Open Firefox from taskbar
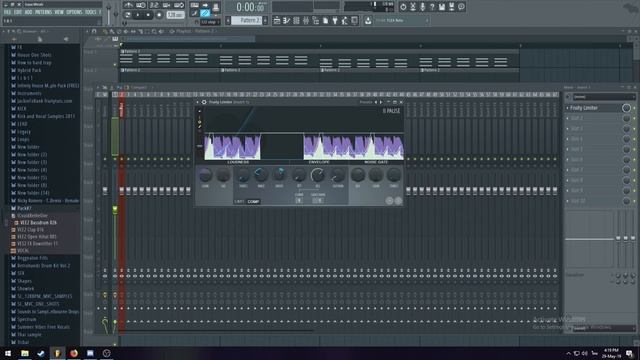Viewport: 640px width, 360px height. 74,353
